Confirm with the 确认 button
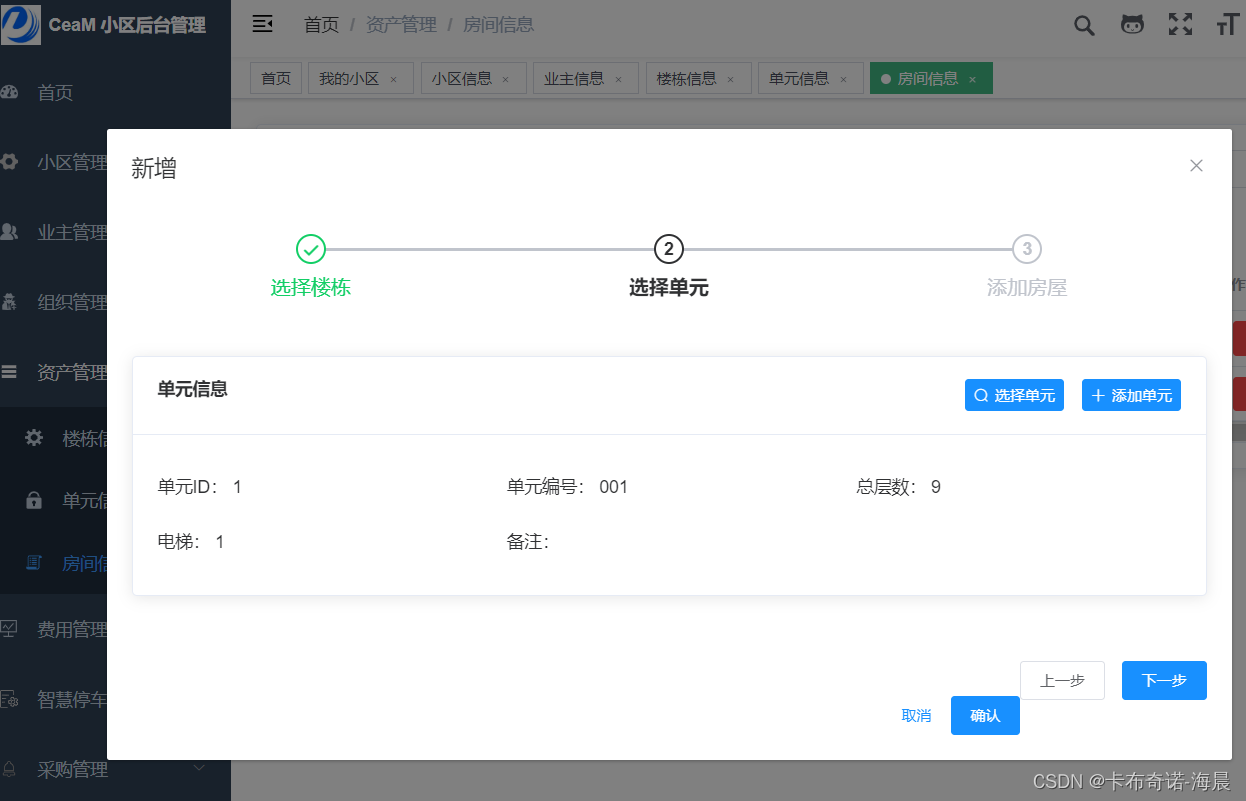Screen dimensions: 1246x801 (985, 715)
